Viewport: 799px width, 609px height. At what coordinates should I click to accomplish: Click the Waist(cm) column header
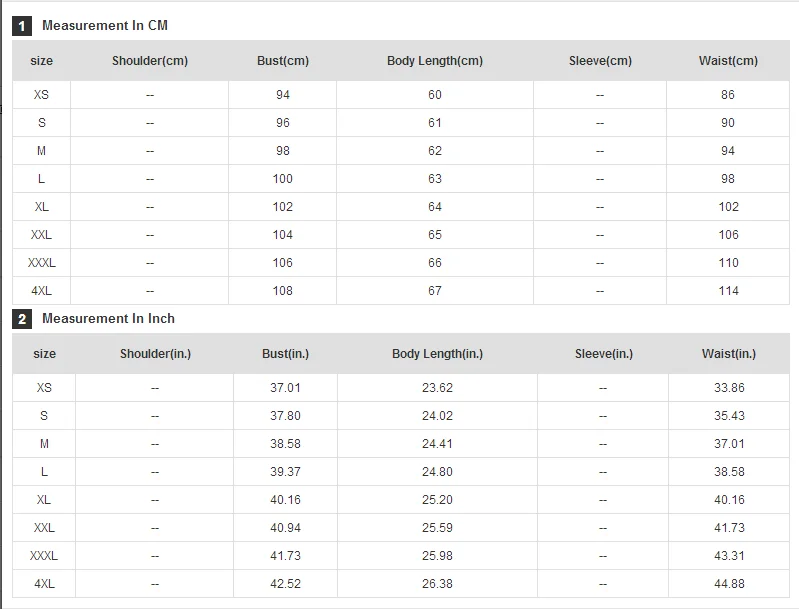tap(728, 61)
